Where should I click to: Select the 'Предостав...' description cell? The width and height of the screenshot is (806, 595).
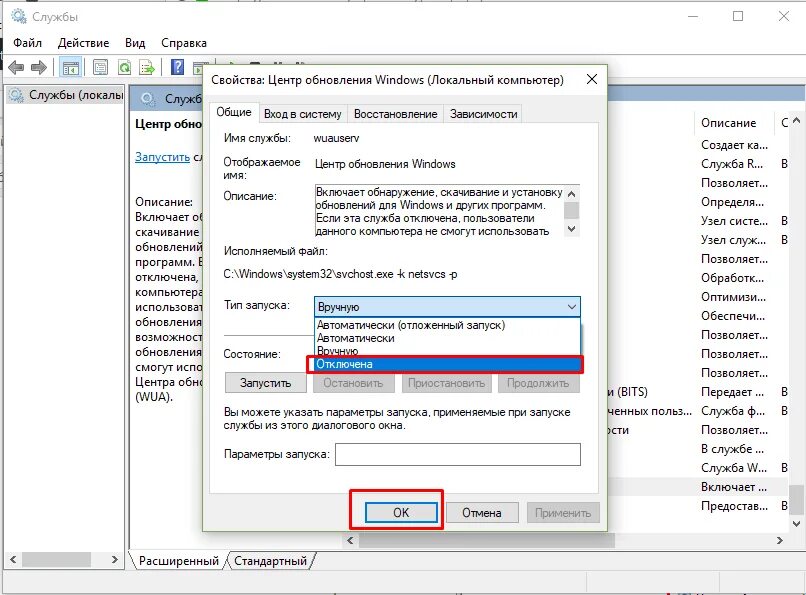[735, 506]
